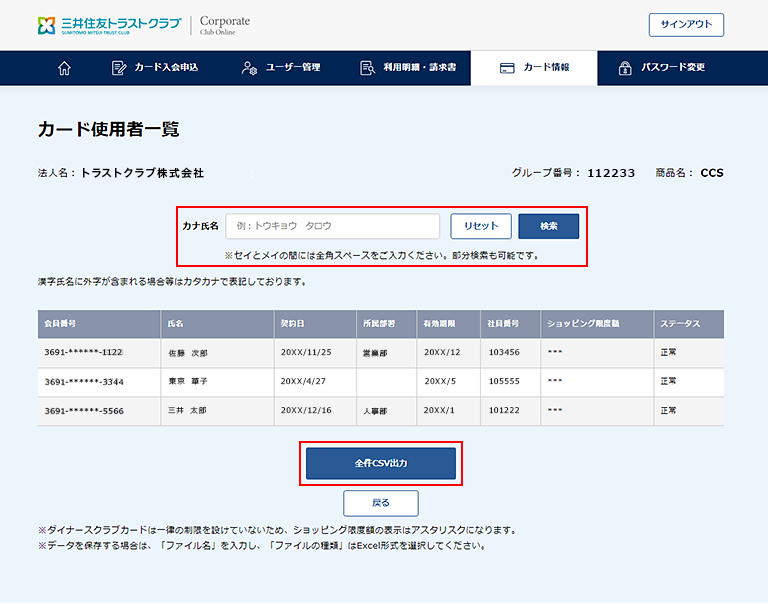Click employee number 105555
The width and height of the screenshot is (768, 604).
pos(504,381)
